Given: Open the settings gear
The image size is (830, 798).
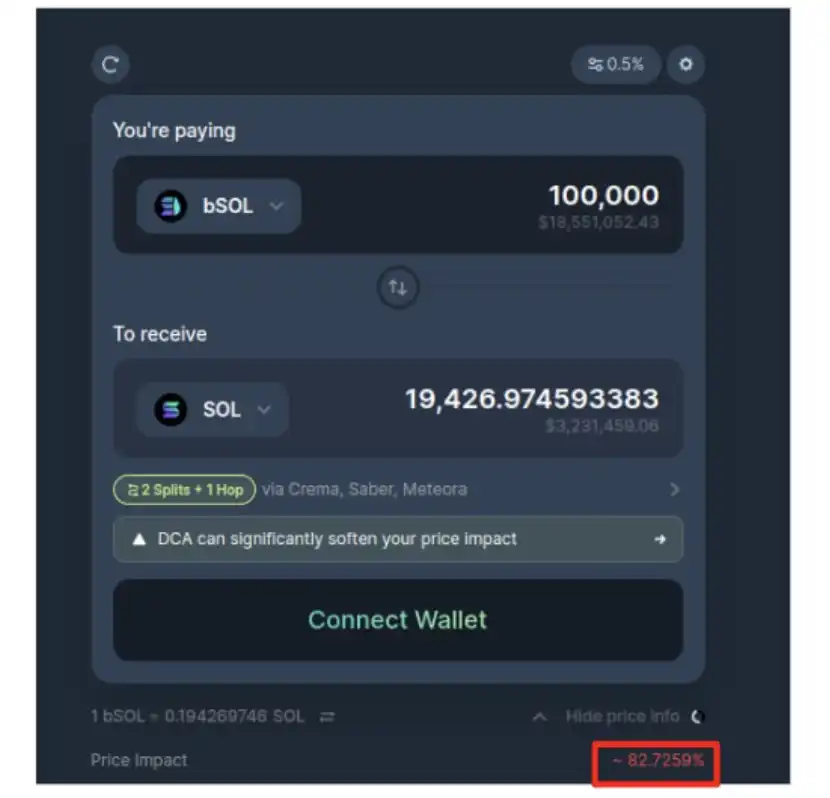Looking at the screenshot, I should 685,65.
